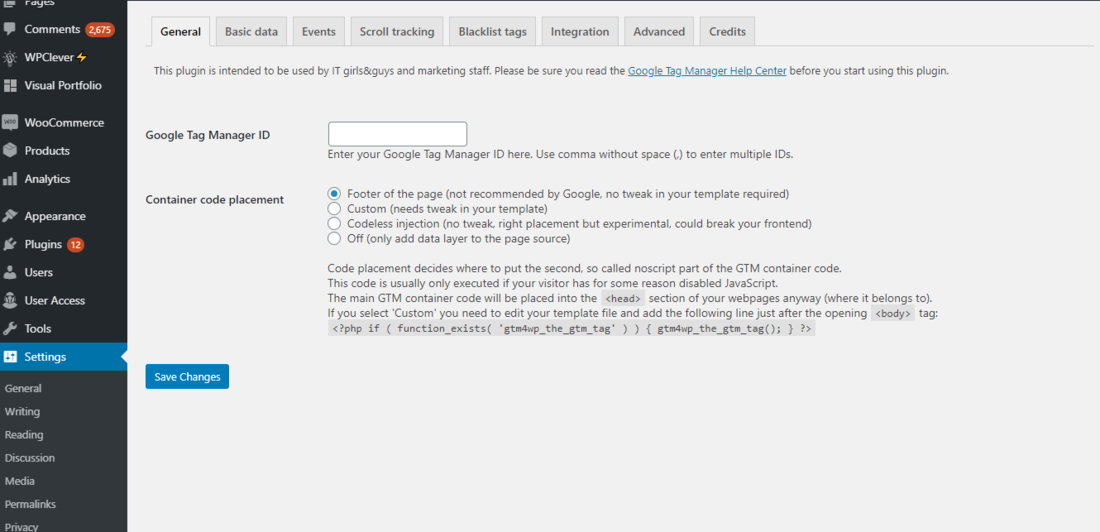Open the Products menu item
This screenshot has height=532, width=1100.
(63, 151)
